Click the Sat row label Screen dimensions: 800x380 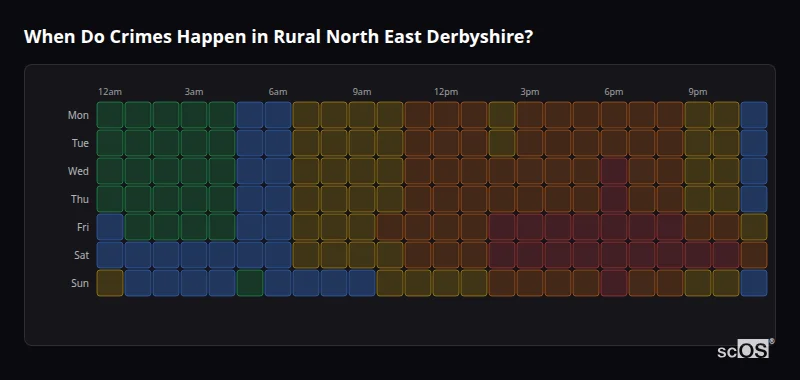(81, 255)
